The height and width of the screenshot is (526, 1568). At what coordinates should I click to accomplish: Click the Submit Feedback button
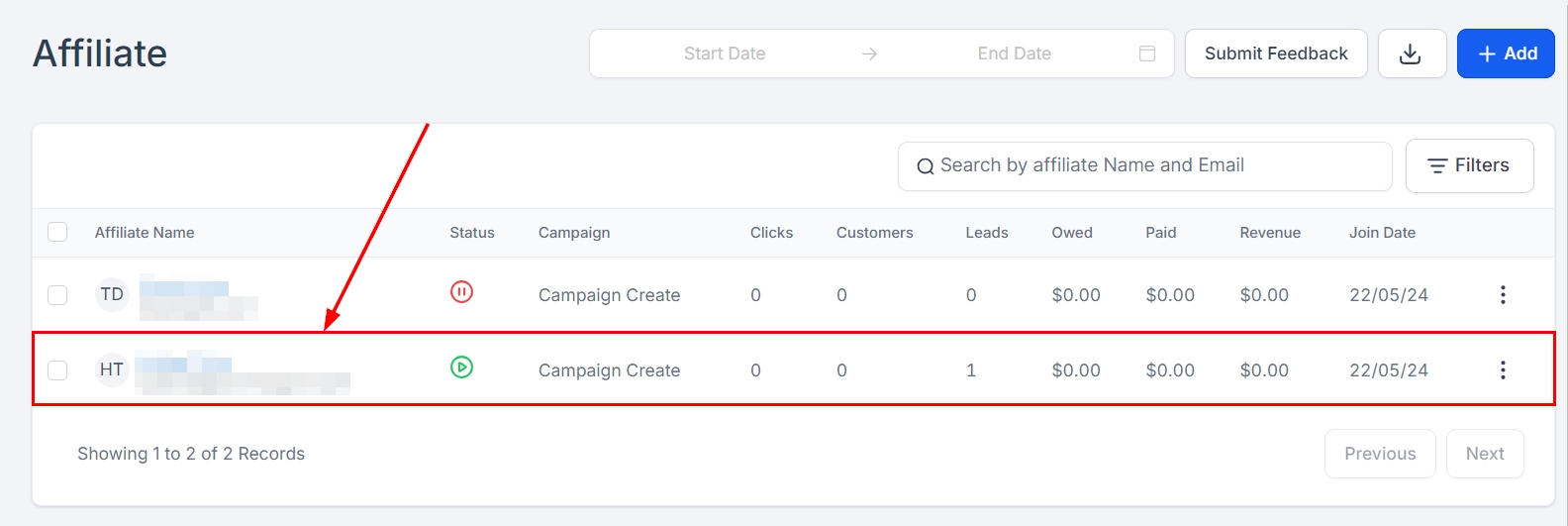pos(1276,53)
